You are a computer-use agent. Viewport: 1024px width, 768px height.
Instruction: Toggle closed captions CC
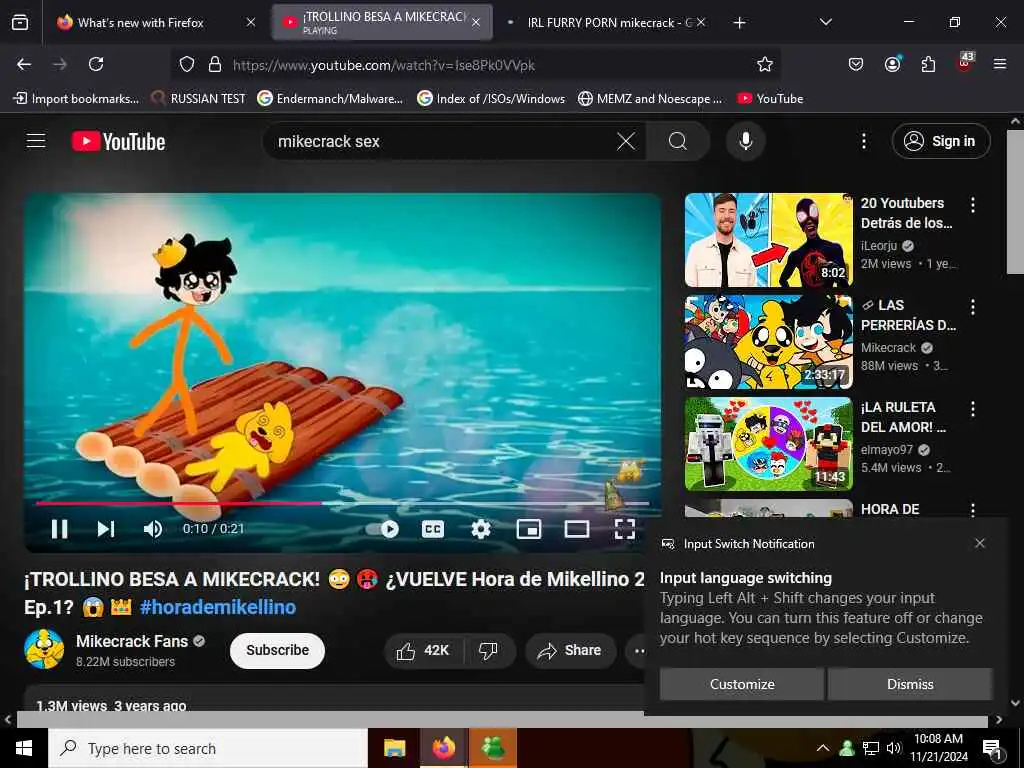tap(432, 528)
